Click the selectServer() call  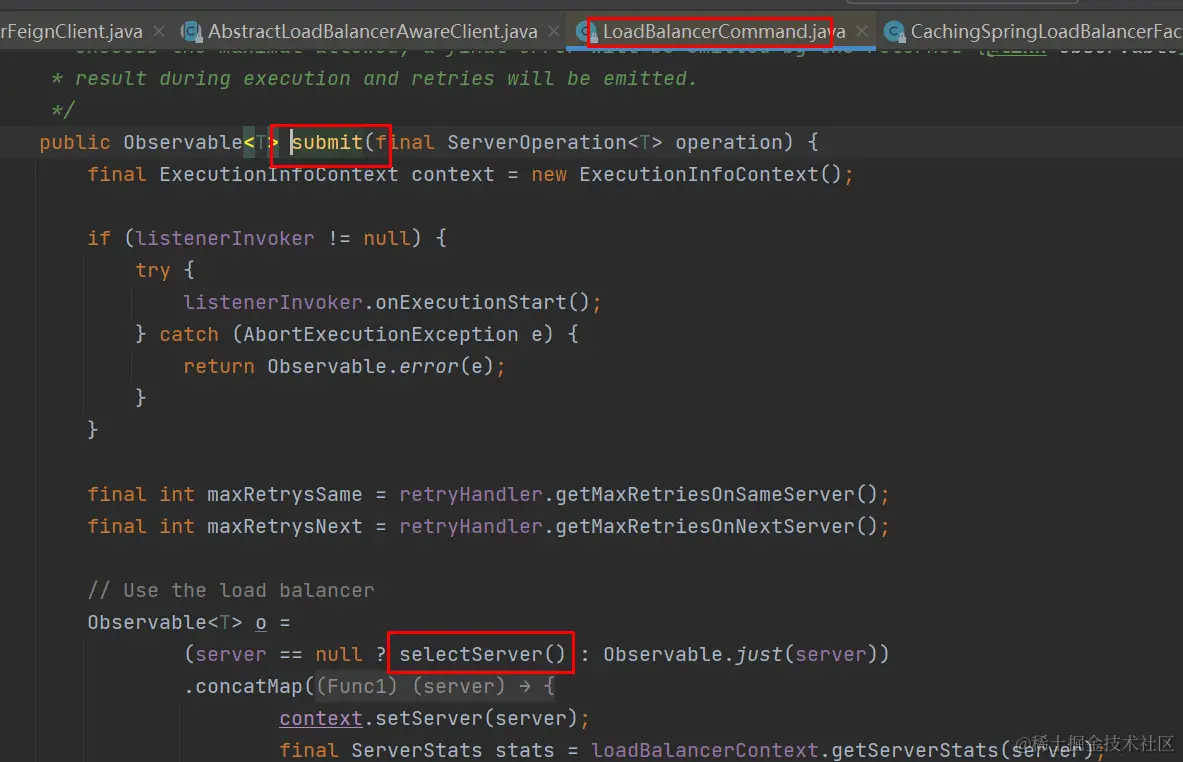482,654
